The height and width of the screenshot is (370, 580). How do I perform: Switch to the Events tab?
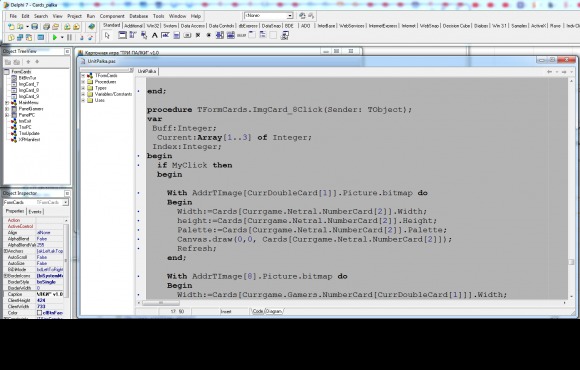pyautogui.click(x=35, y=212)
